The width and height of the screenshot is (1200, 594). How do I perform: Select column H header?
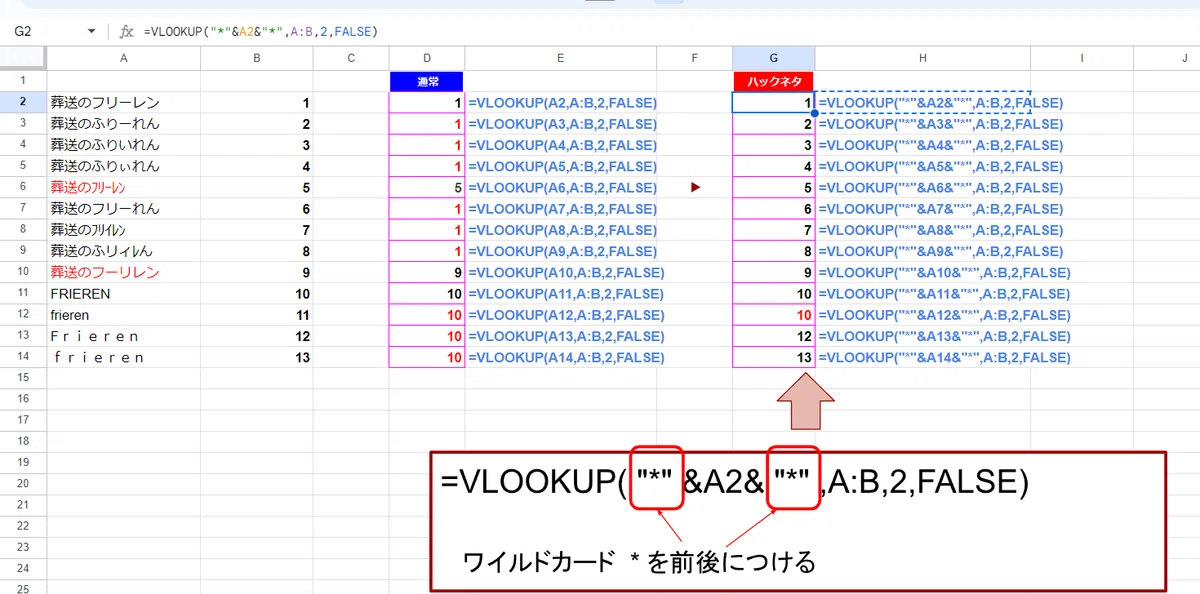(x=923, y=59)
